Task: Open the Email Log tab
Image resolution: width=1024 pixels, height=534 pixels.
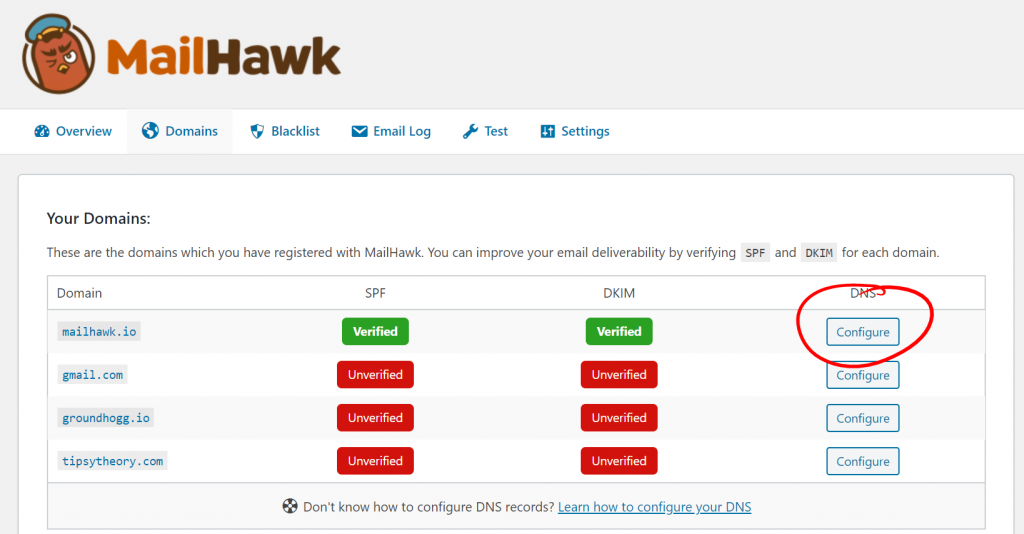Action: pyautogui.click(x=391, y=131)
